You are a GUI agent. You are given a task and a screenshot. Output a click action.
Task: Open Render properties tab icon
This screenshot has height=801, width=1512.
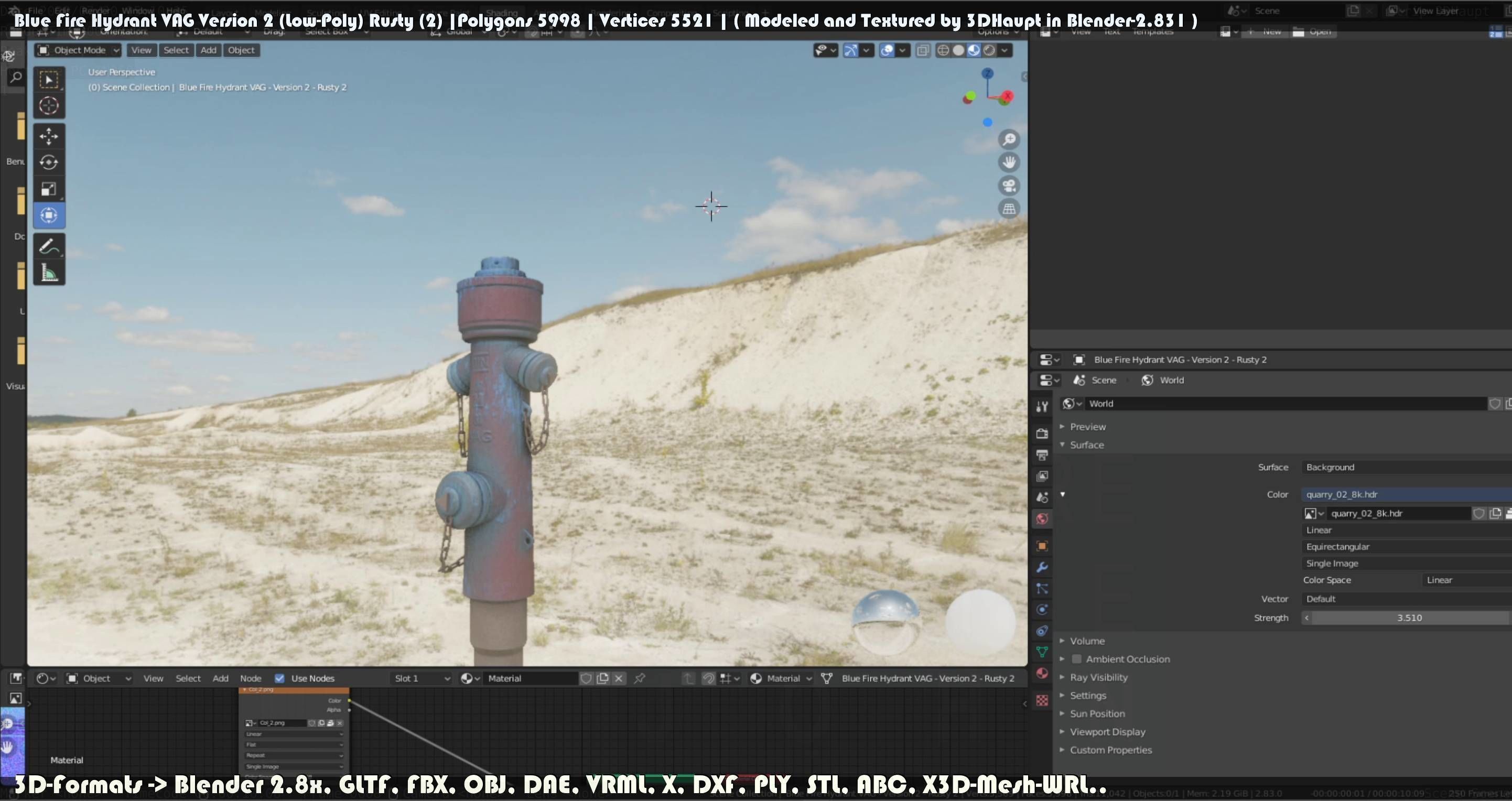1042,434
